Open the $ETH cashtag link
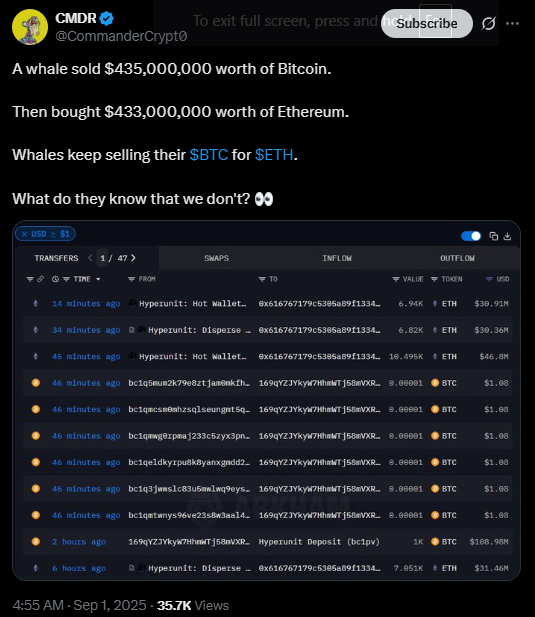 coord(274,155)
